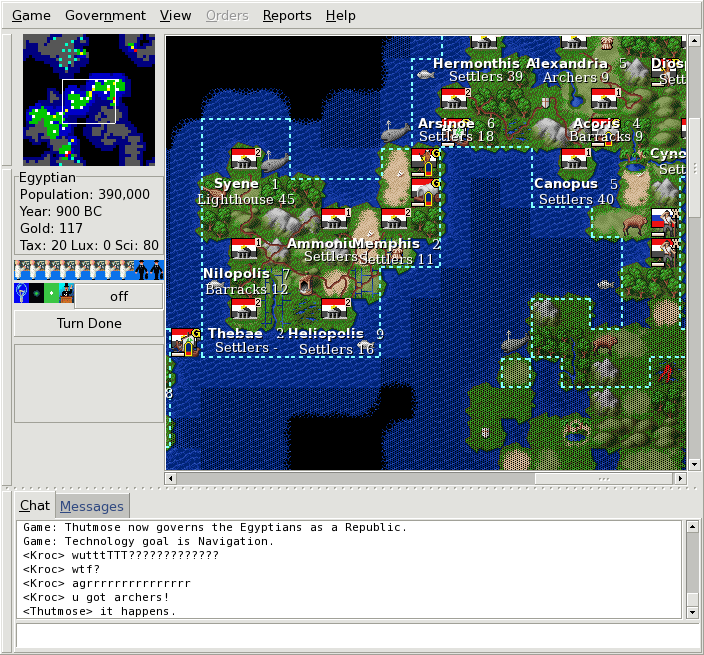Click the Canopus city name label

(566, 184)
